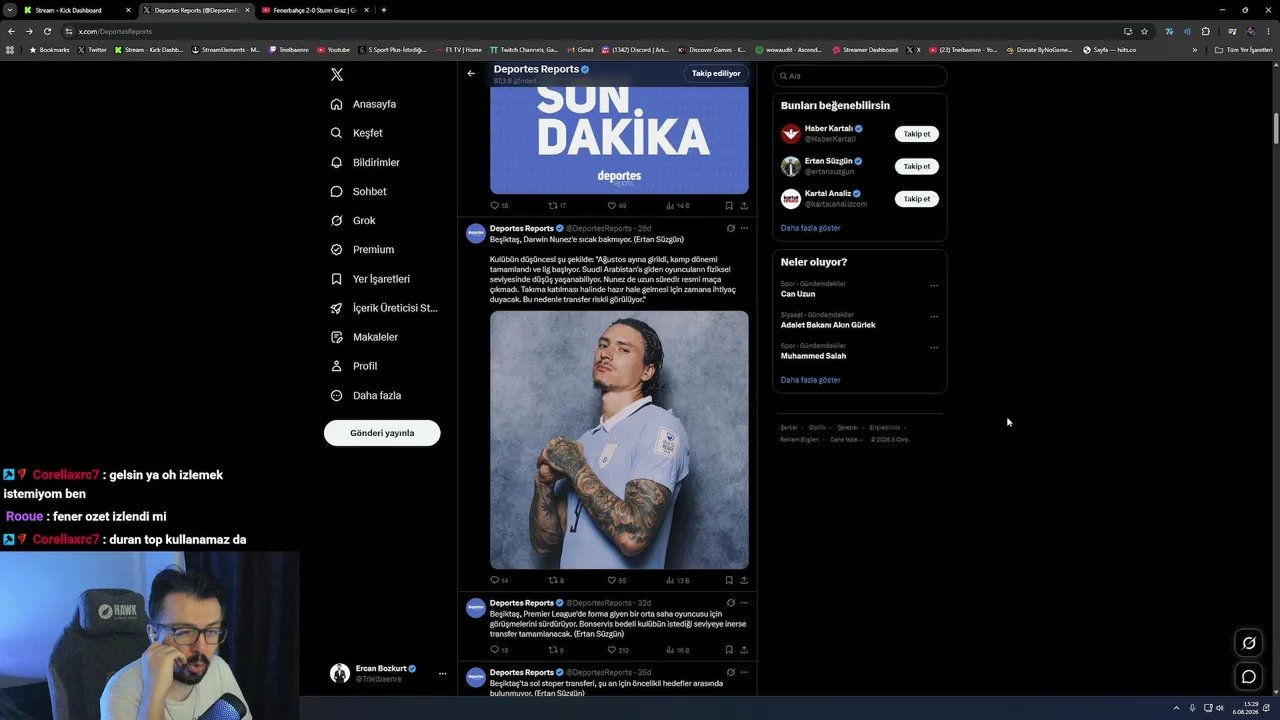Bookmark the SON DAKİKA image post
The image size is (1280, 720).
(729, 206)
